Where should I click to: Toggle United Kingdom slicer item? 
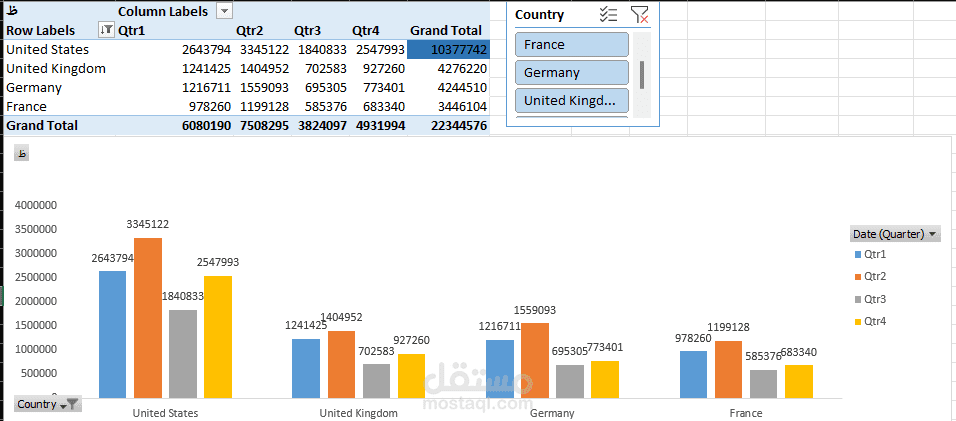pos(572,100)
